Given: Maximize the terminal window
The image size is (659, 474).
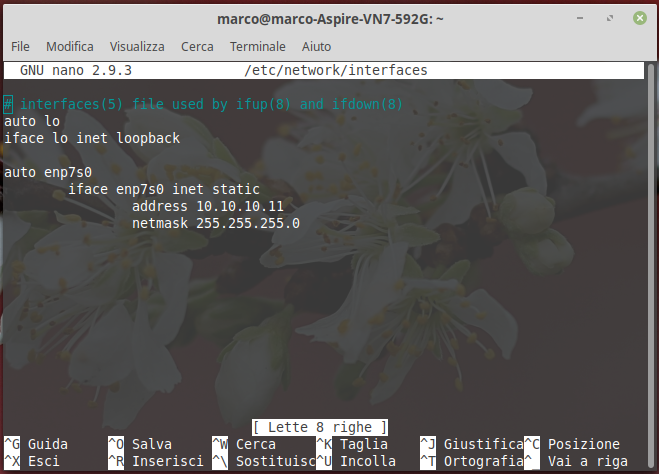Looking at the screenshot, I should click(610, 18).
